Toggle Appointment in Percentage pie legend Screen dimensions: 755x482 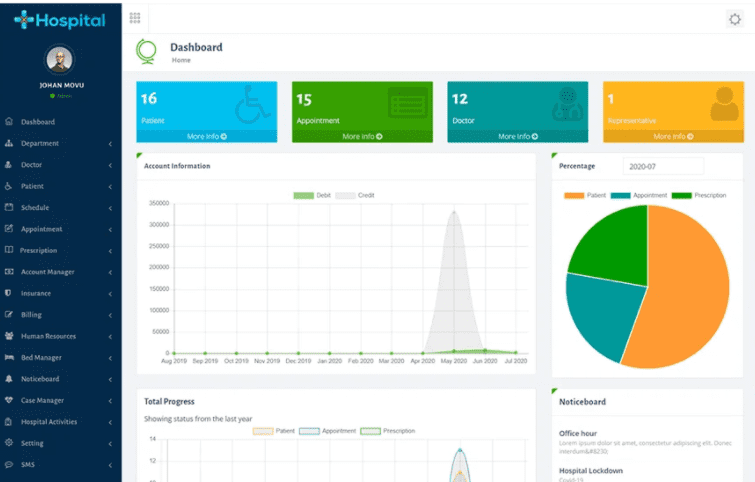point(639,195)
